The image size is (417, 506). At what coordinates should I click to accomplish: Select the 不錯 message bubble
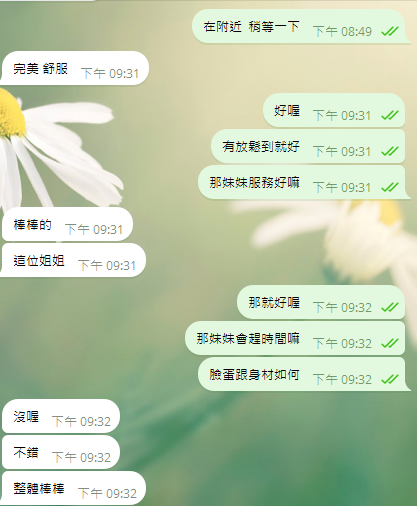61,452
